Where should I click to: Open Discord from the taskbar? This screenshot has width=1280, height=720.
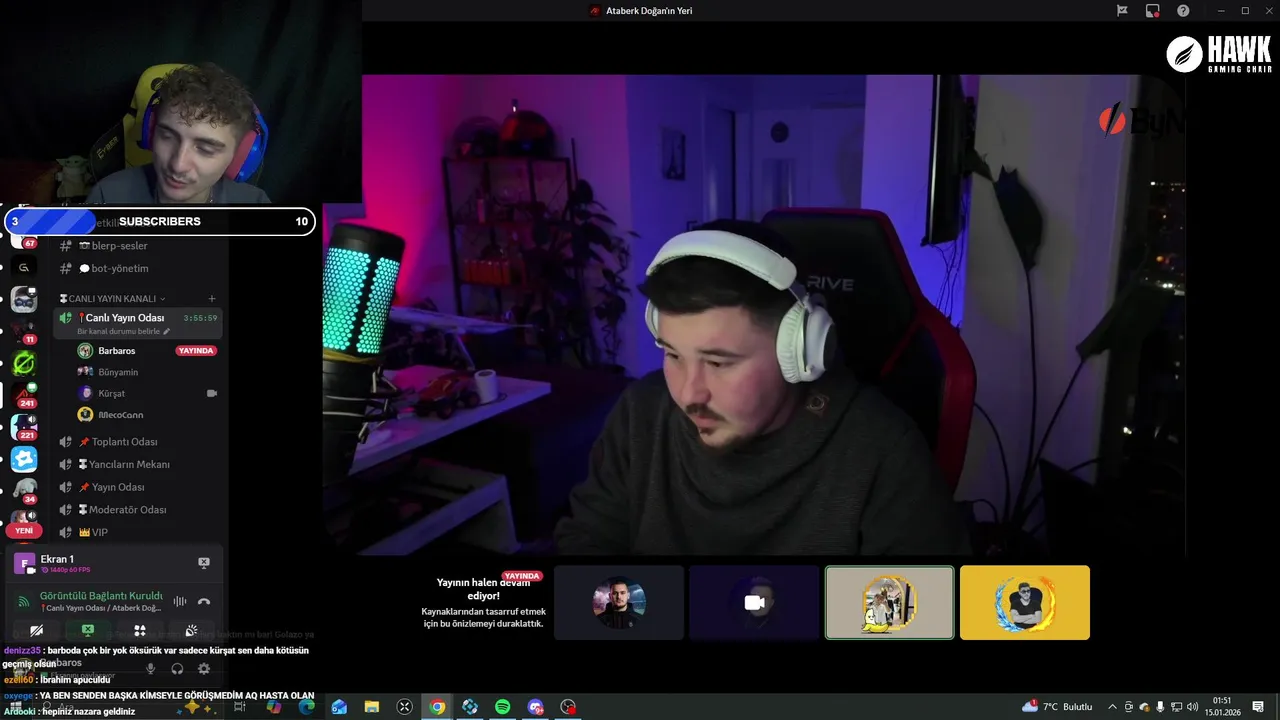535,707
